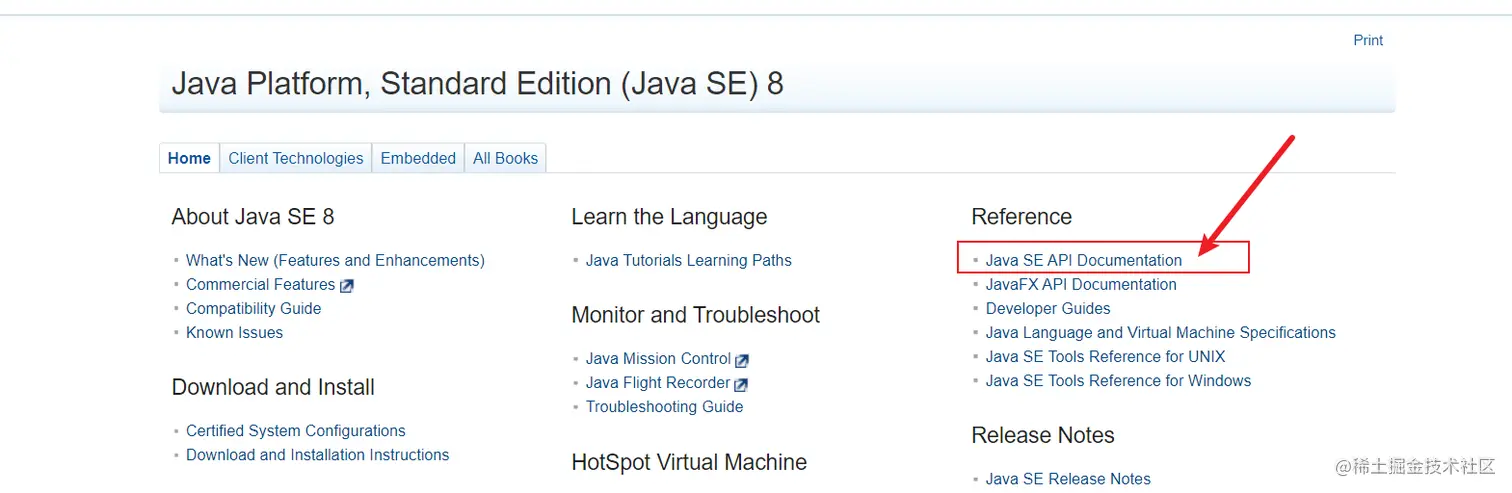Click the Known Issues link
Viewport: 1512px width, 493px height.
click(x=234, y=332)
